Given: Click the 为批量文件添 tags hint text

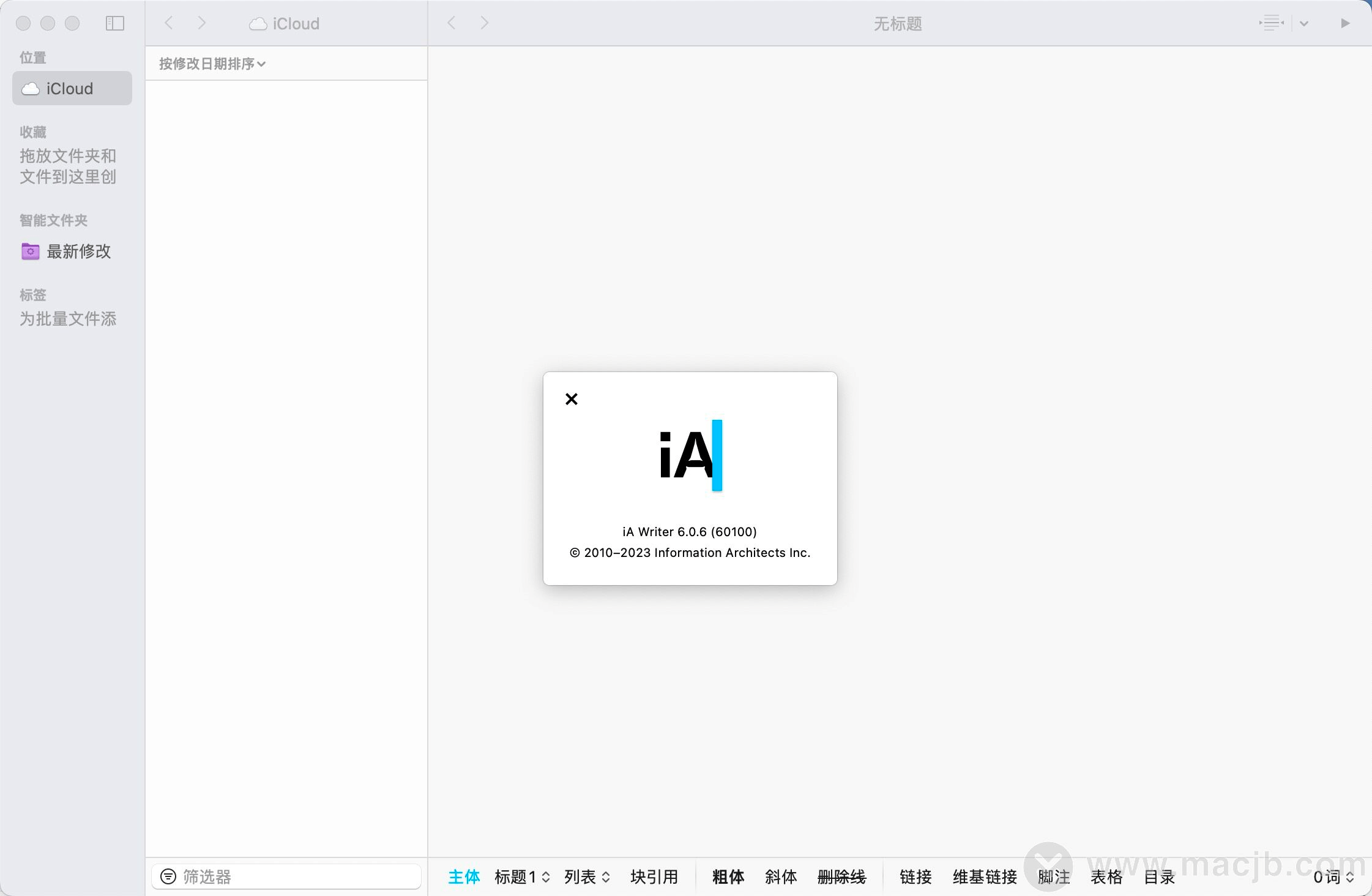Looking at the screenshot, I should click(x=68, y=318).
